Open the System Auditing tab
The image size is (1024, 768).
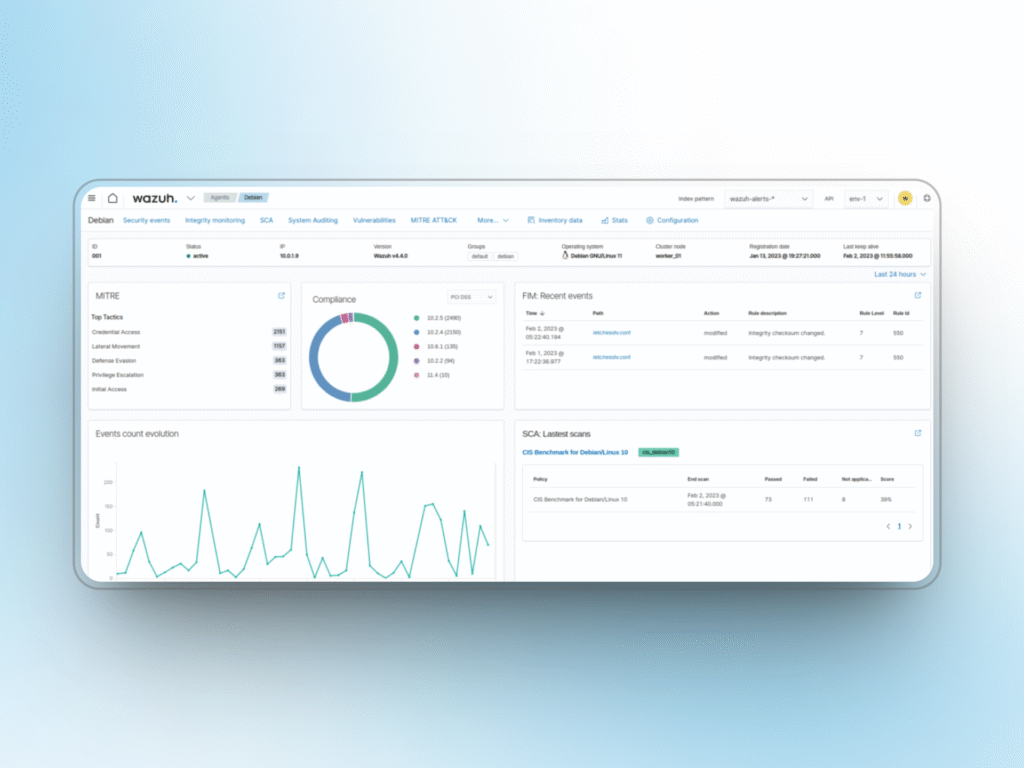click(x=313, y=220)
